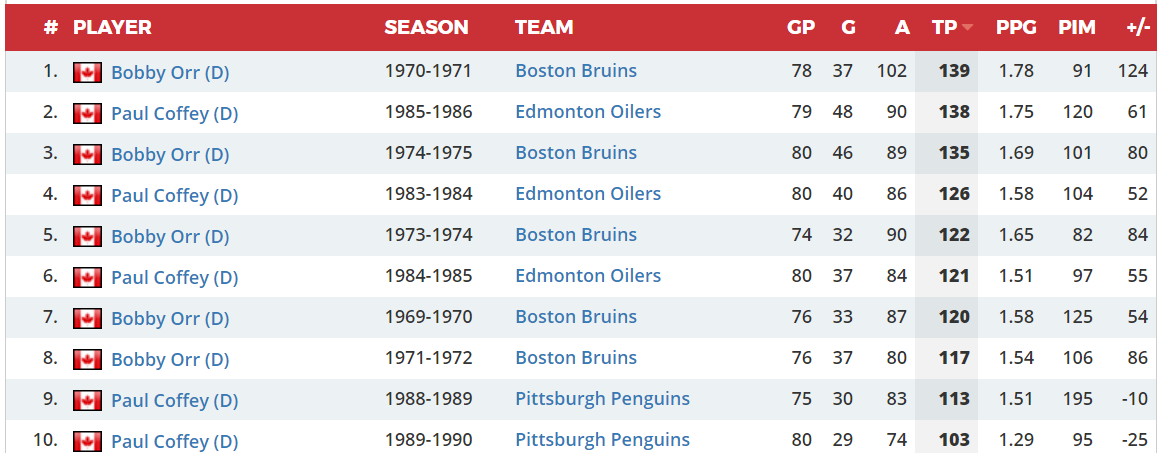Viewport: 1167px width, 453px height.
Task: Click the SEASON column header
Action: pyautogui.click(x=426, y=28)
